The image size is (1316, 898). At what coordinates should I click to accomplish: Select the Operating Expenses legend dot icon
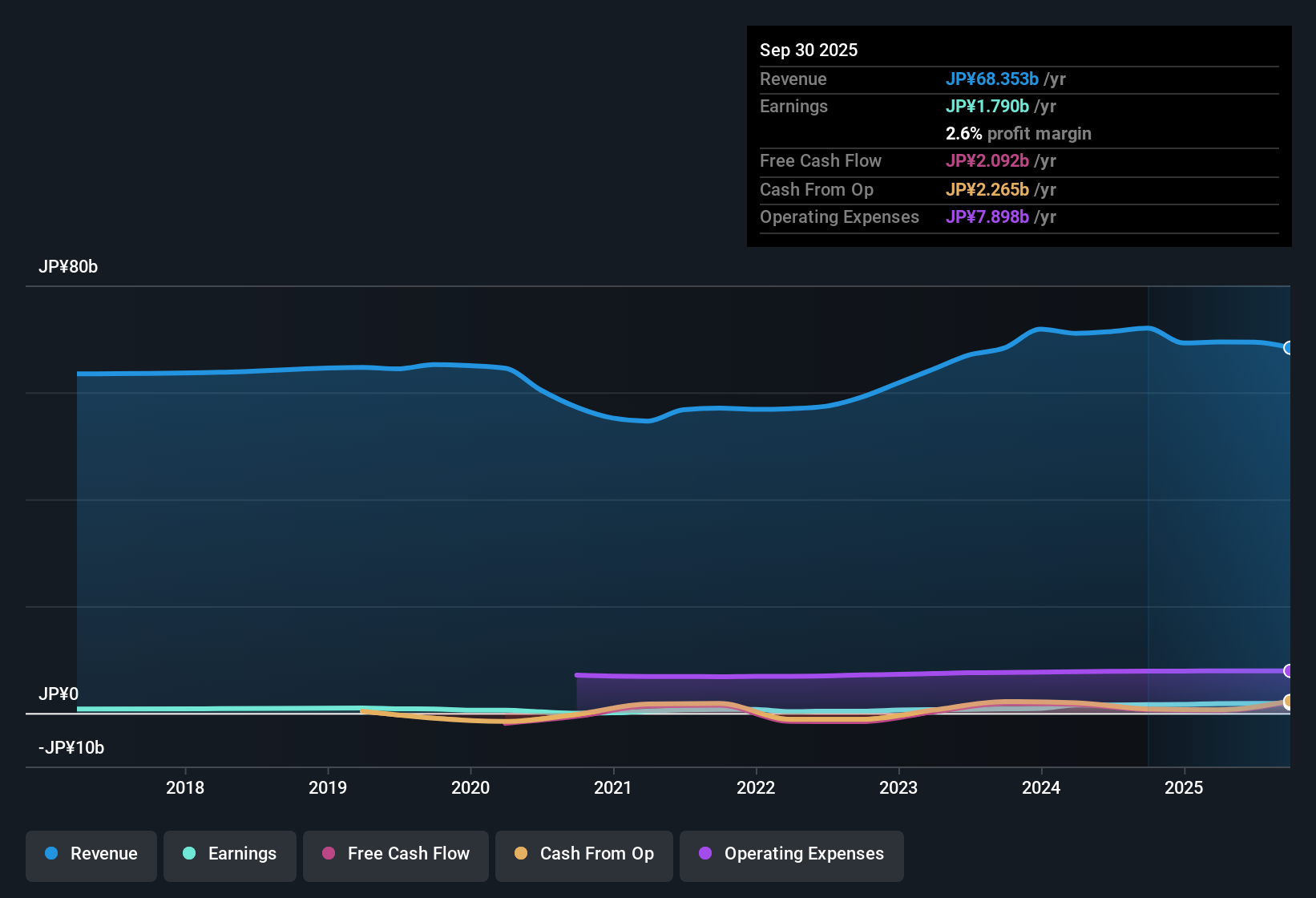coord(706,854)
